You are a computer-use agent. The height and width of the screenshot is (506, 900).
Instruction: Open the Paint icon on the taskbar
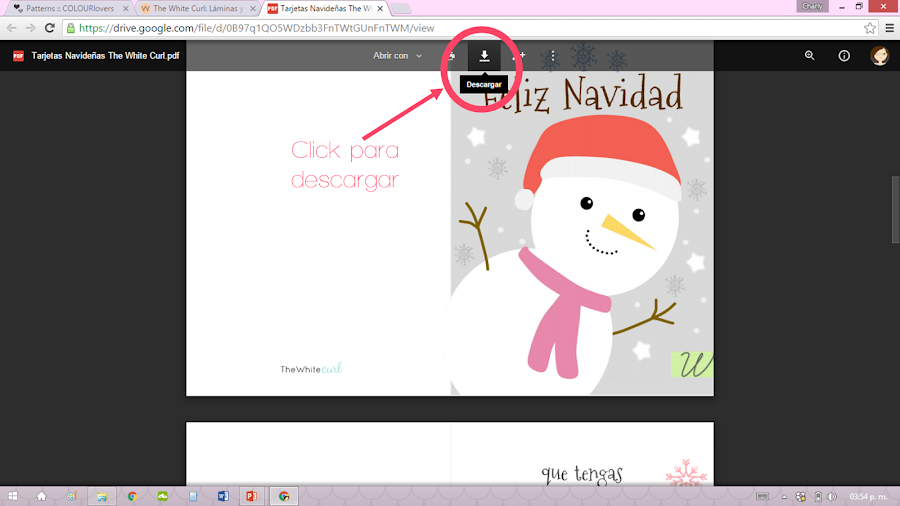click(71, 496)
